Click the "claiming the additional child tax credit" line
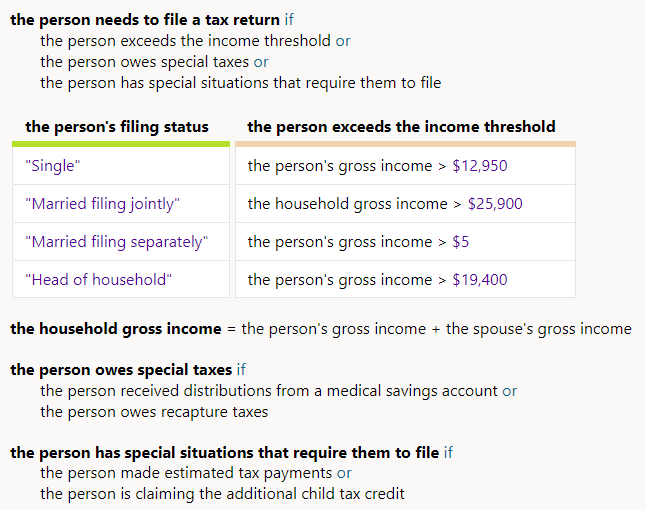 point(222,494)
